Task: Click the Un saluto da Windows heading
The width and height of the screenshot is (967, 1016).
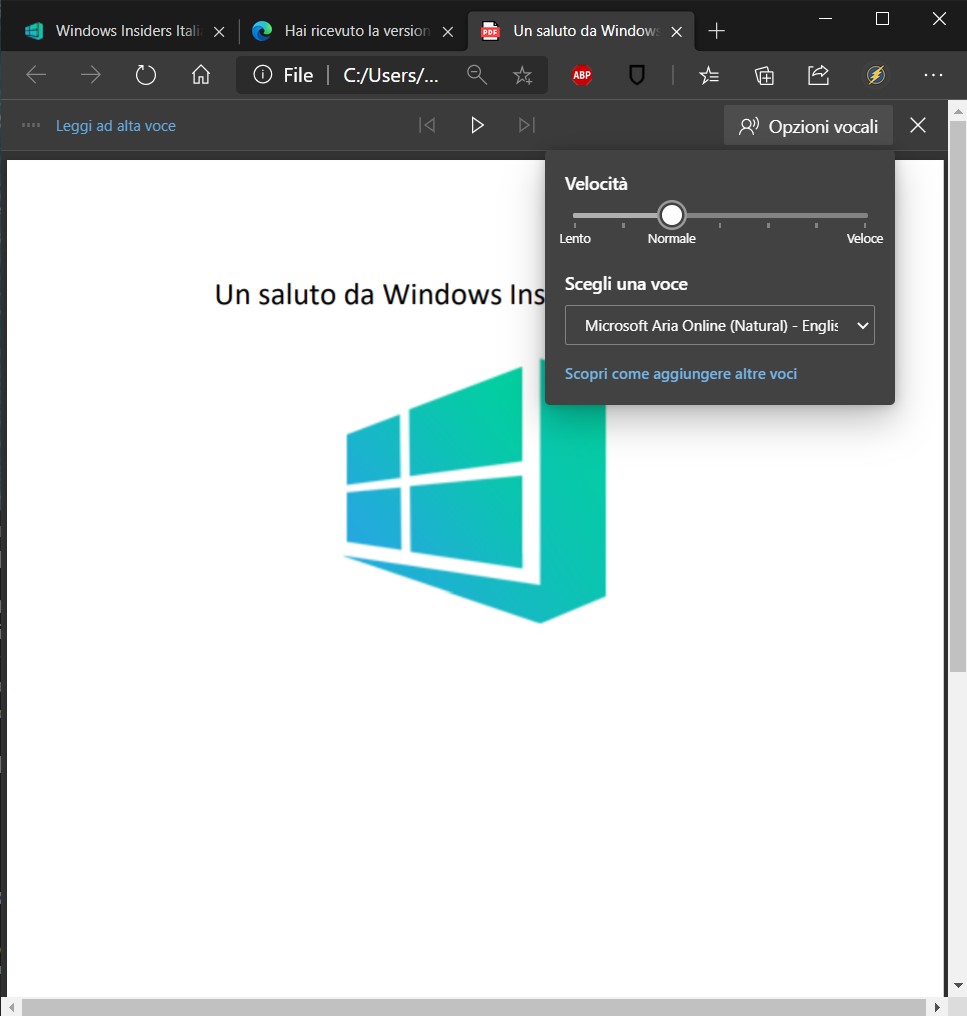Action: (379, 295)
